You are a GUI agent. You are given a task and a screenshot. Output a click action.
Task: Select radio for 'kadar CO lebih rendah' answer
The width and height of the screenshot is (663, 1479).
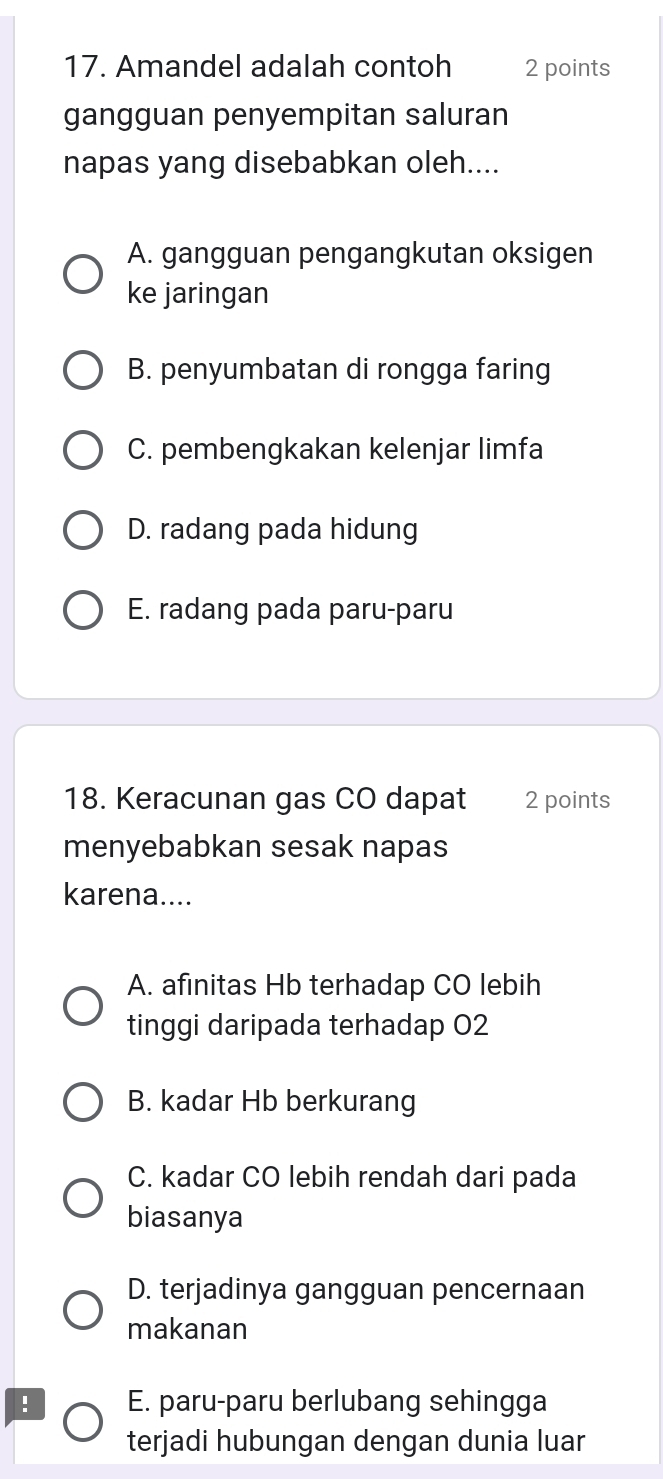(83, 1198)
